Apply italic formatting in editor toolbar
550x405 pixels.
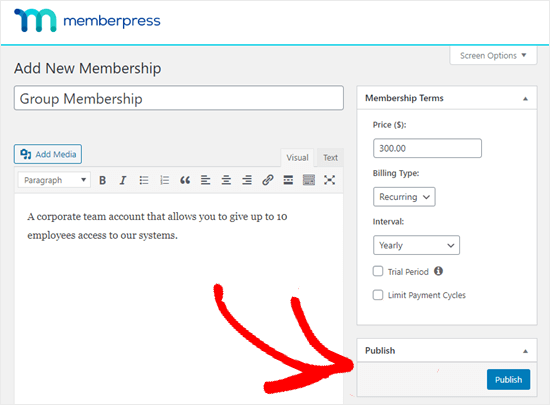(x=123, y=180)
